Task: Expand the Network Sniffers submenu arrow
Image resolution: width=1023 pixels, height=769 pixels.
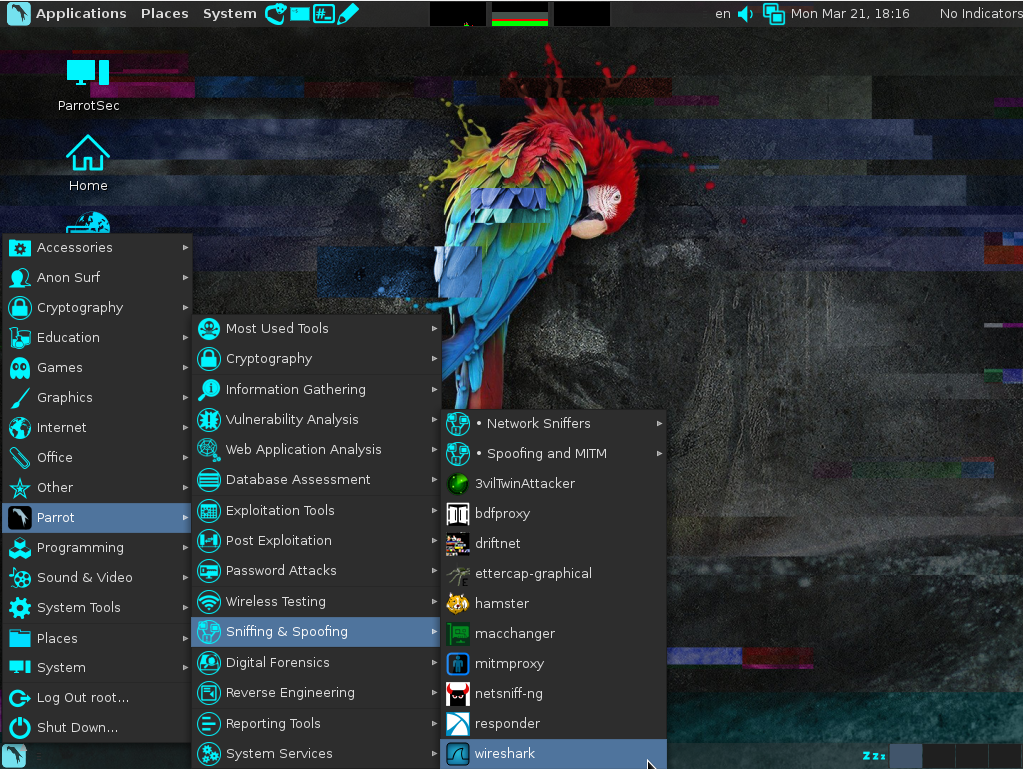Action: tap(659, 423)
